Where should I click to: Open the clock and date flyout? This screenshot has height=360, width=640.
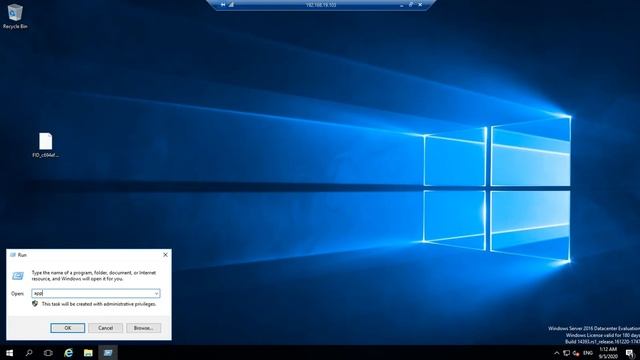pos(608,353)
